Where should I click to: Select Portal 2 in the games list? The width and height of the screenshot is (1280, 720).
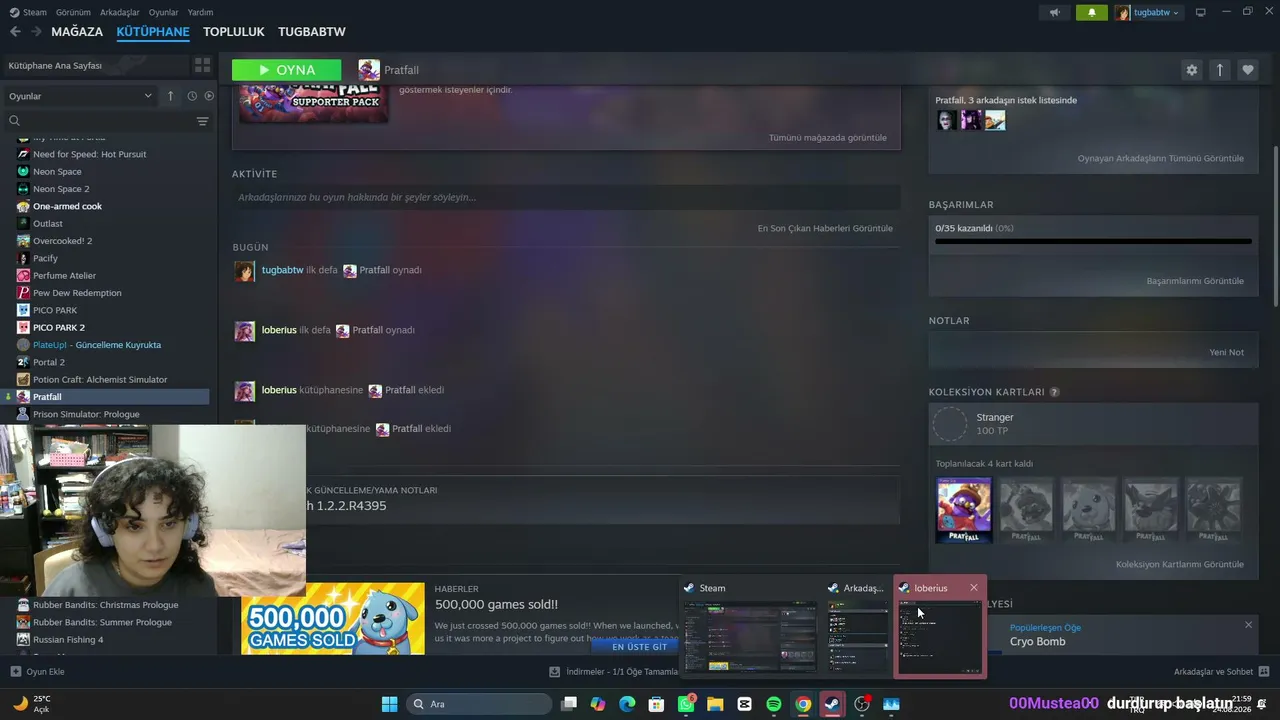[48, 362]
